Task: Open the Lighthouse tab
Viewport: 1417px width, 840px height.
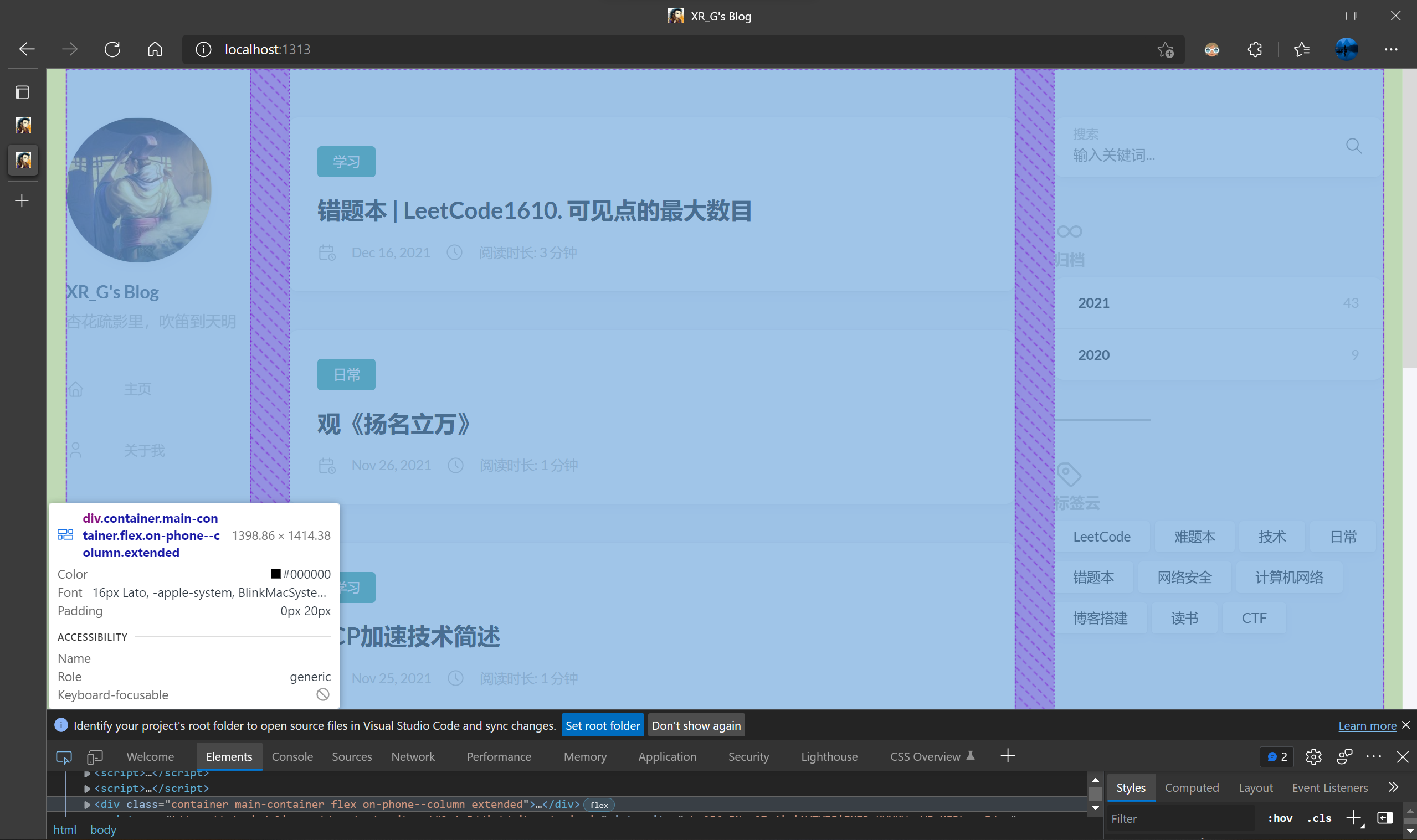Action: click(829, 756)
